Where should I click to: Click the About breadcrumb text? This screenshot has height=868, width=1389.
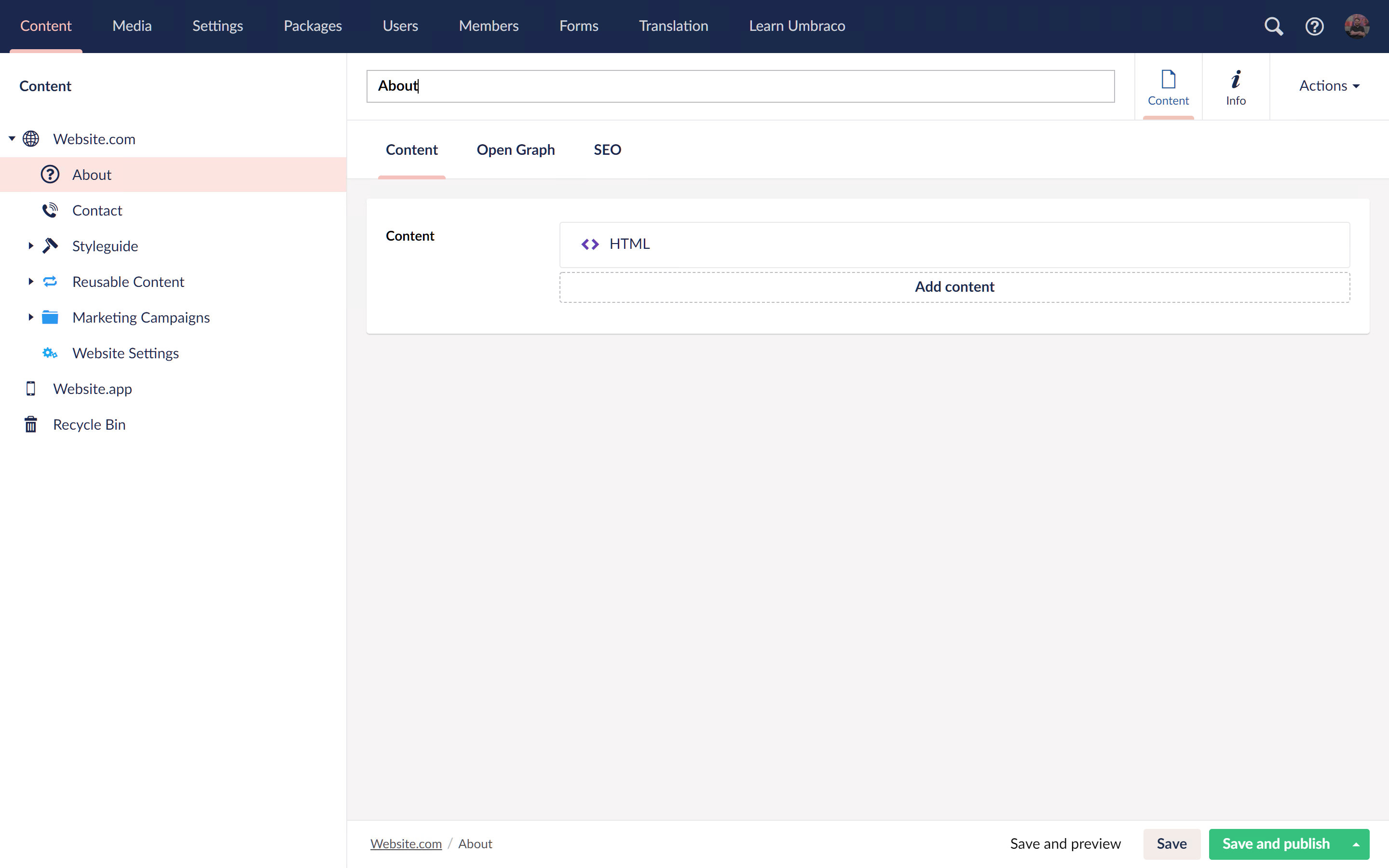pyautogui.click(x=475, y=844)
